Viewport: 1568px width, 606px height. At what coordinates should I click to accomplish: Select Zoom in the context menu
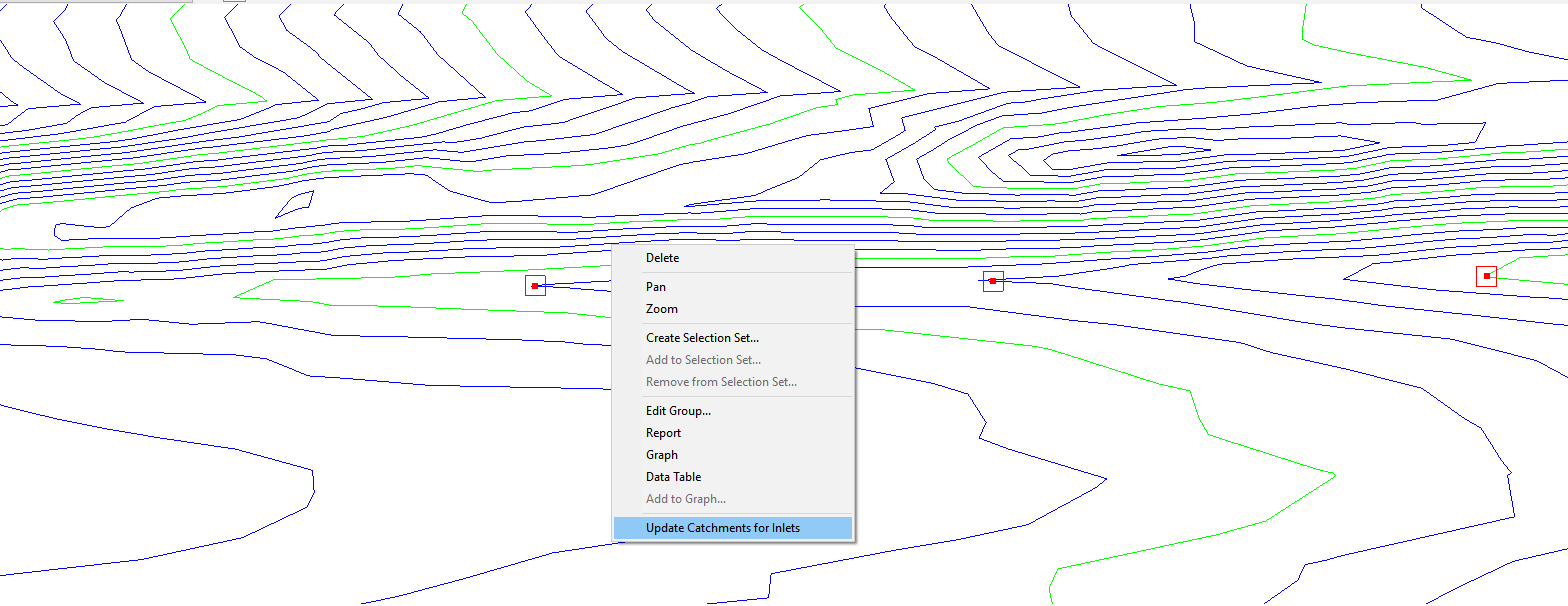click(x=733, y=309)
